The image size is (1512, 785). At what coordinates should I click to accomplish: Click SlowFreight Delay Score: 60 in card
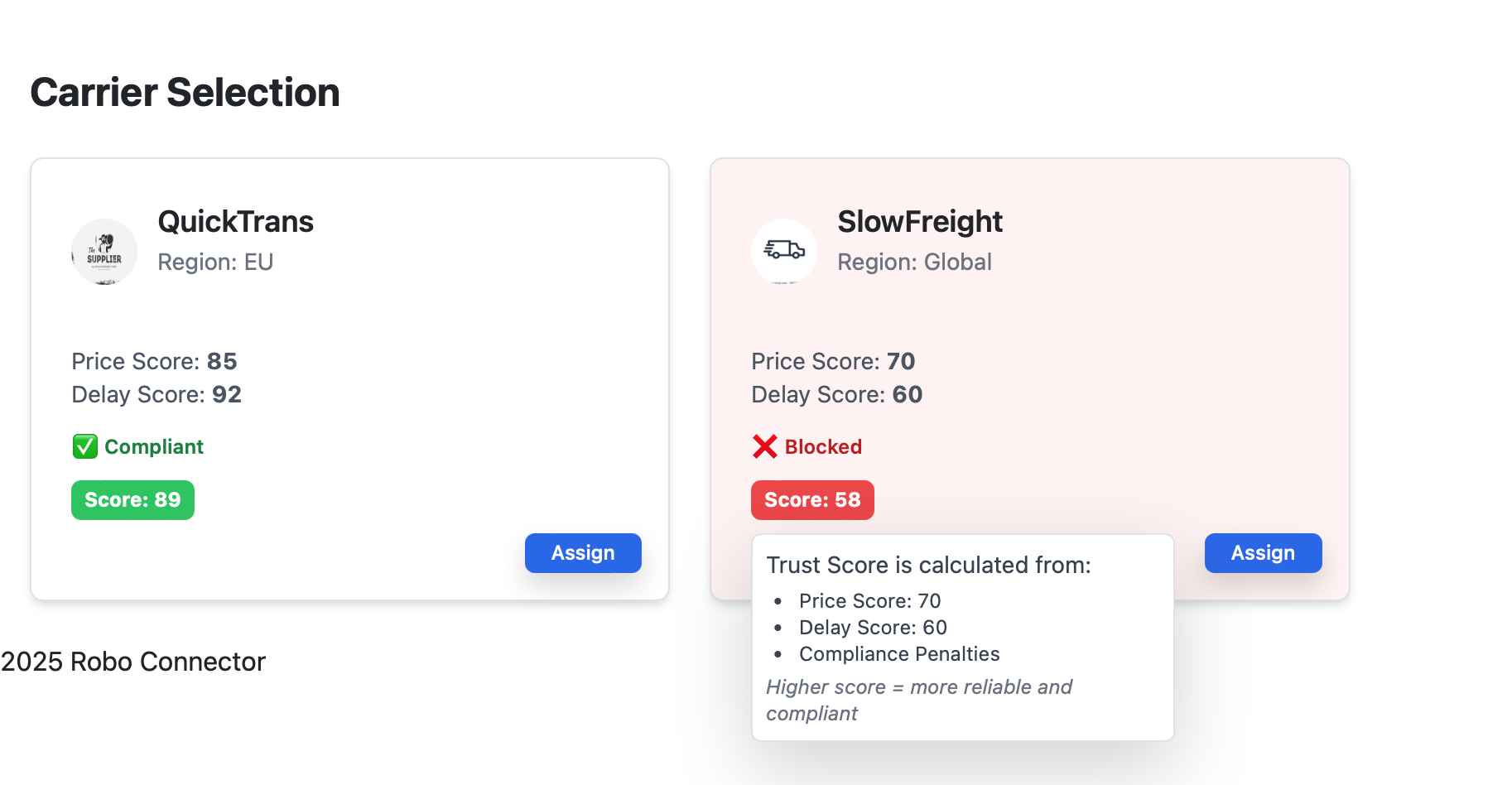836,394
